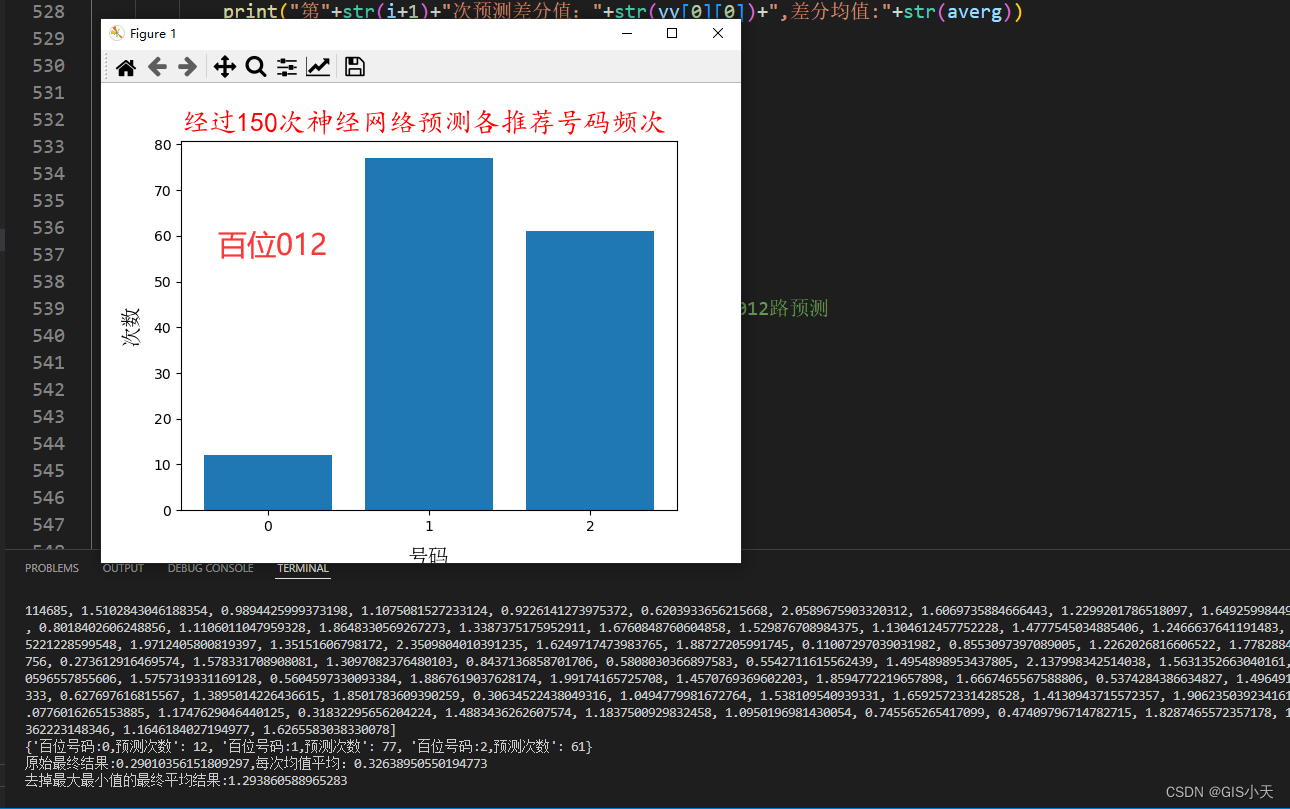This screenshot has width=1290, height=809.
Task: Click the bar for number 0
Action: pyautogui.click(x=268, y=483)
